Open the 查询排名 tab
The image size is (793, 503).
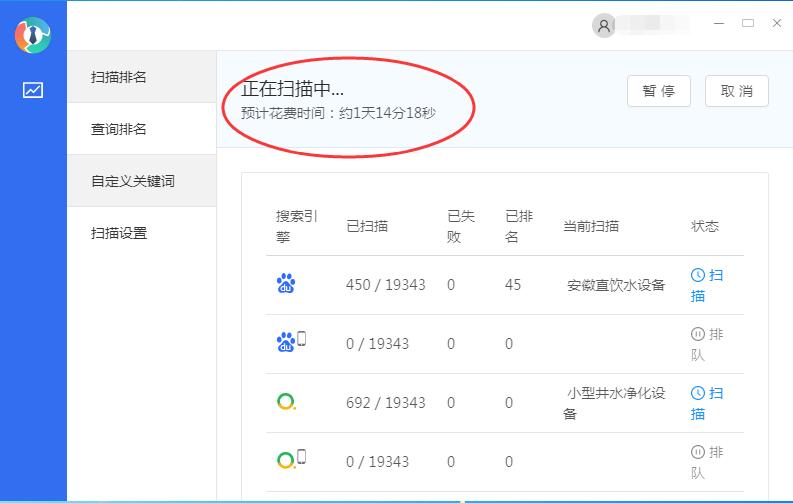coord(119,129)
